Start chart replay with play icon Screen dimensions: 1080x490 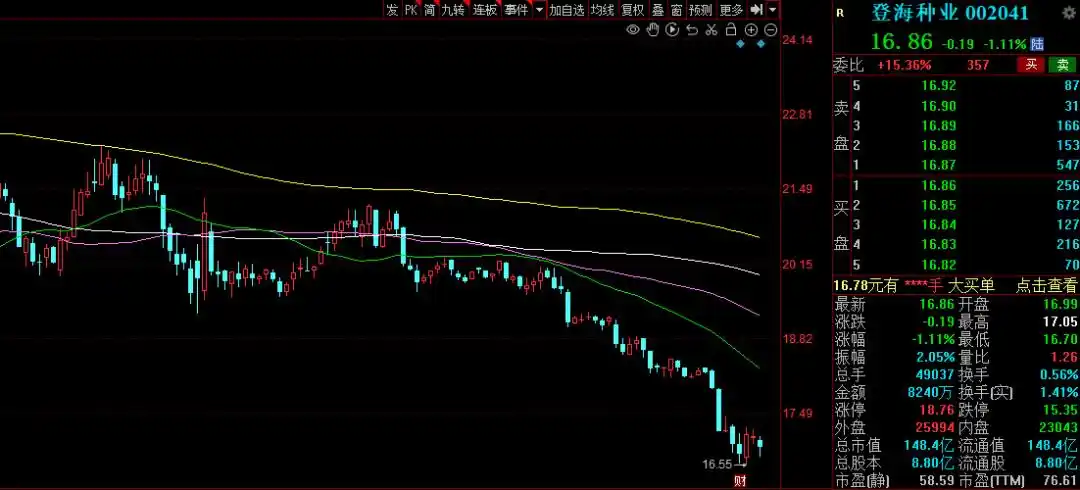(x=672, y=30)
